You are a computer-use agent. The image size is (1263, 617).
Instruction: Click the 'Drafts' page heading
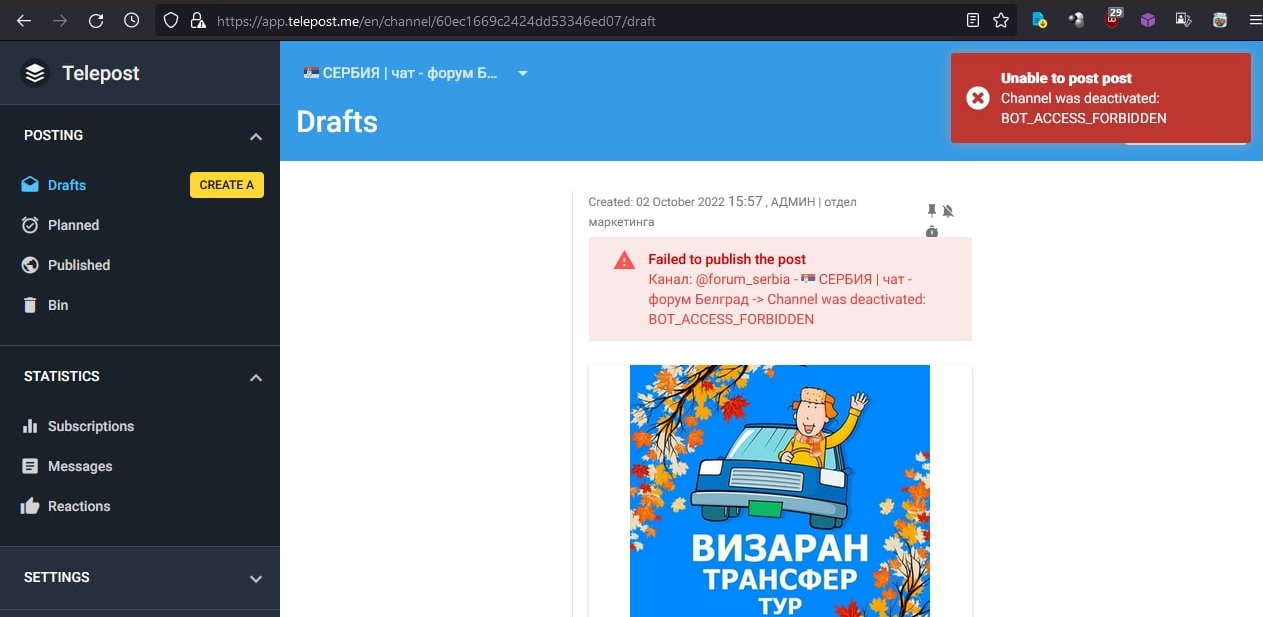tap(337, 121)
